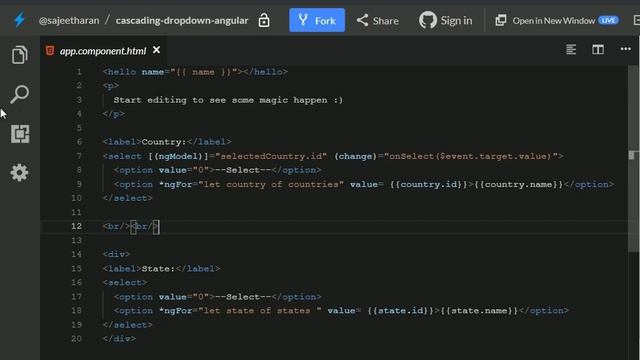
Task: Click the lock icon next to project name
Action: pyautogui.click(x=264, y=20)
